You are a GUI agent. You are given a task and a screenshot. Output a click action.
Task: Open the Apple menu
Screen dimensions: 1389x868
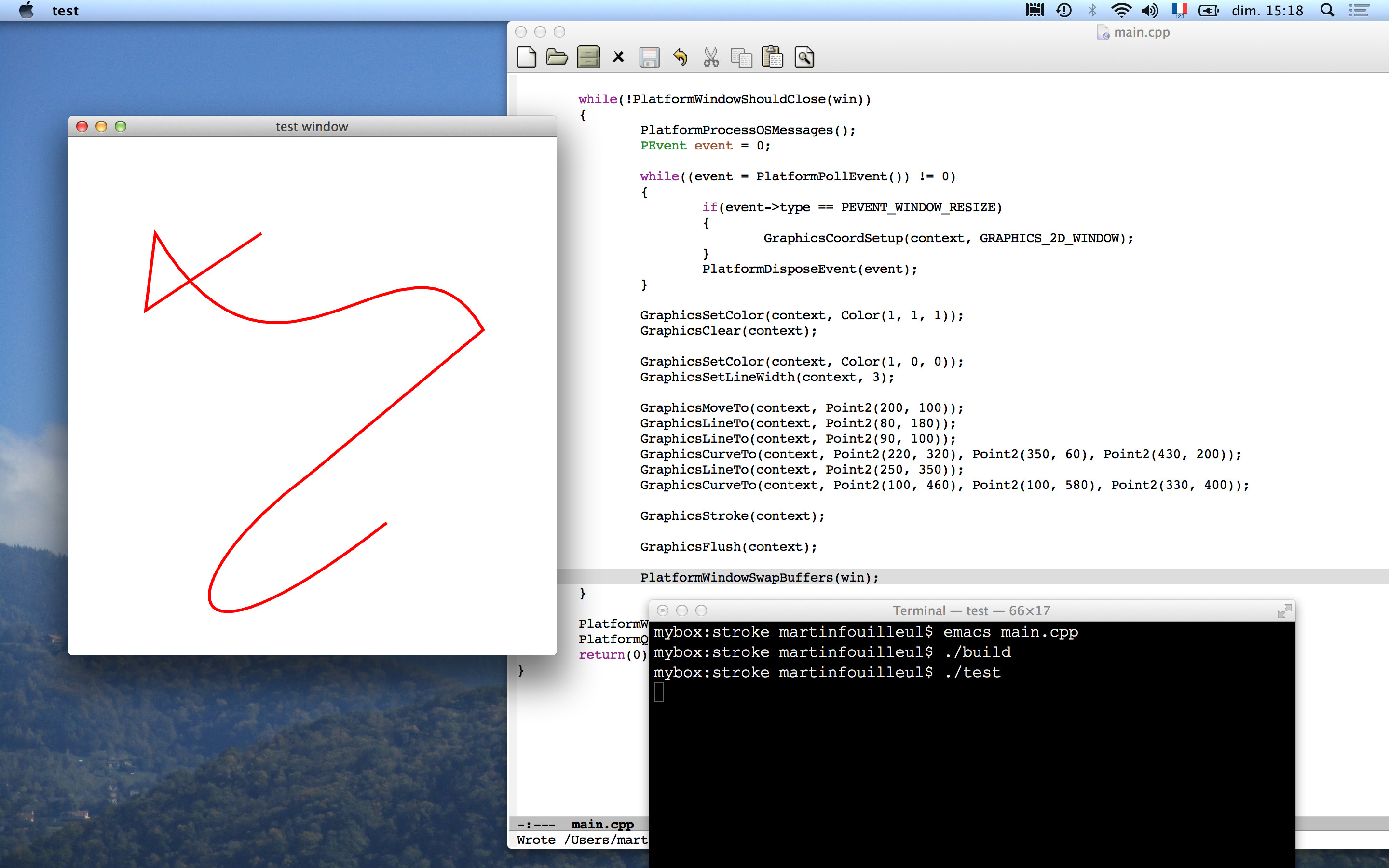point(27,10)
